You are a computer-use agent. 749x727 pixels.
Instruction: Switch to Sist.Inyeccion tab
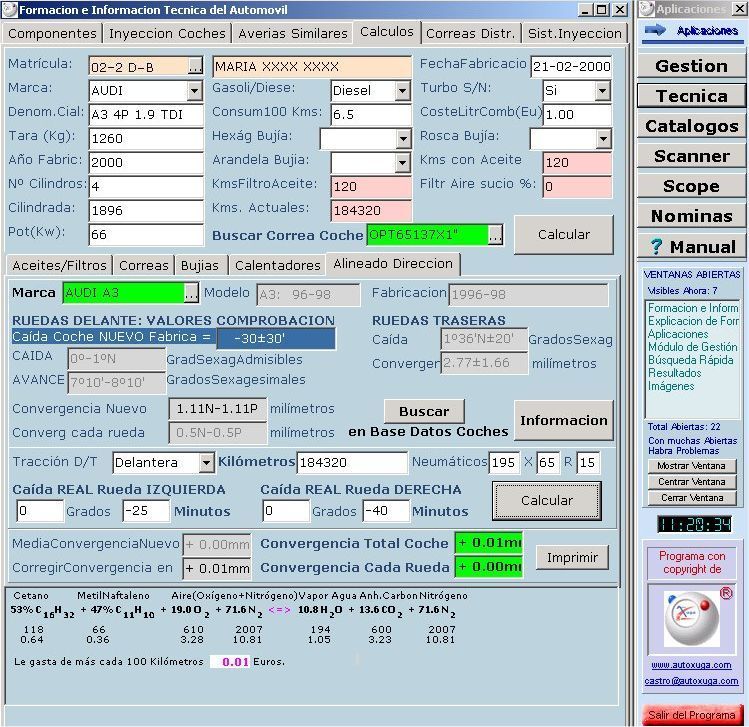pyautogui.click(x=574, y=33)
